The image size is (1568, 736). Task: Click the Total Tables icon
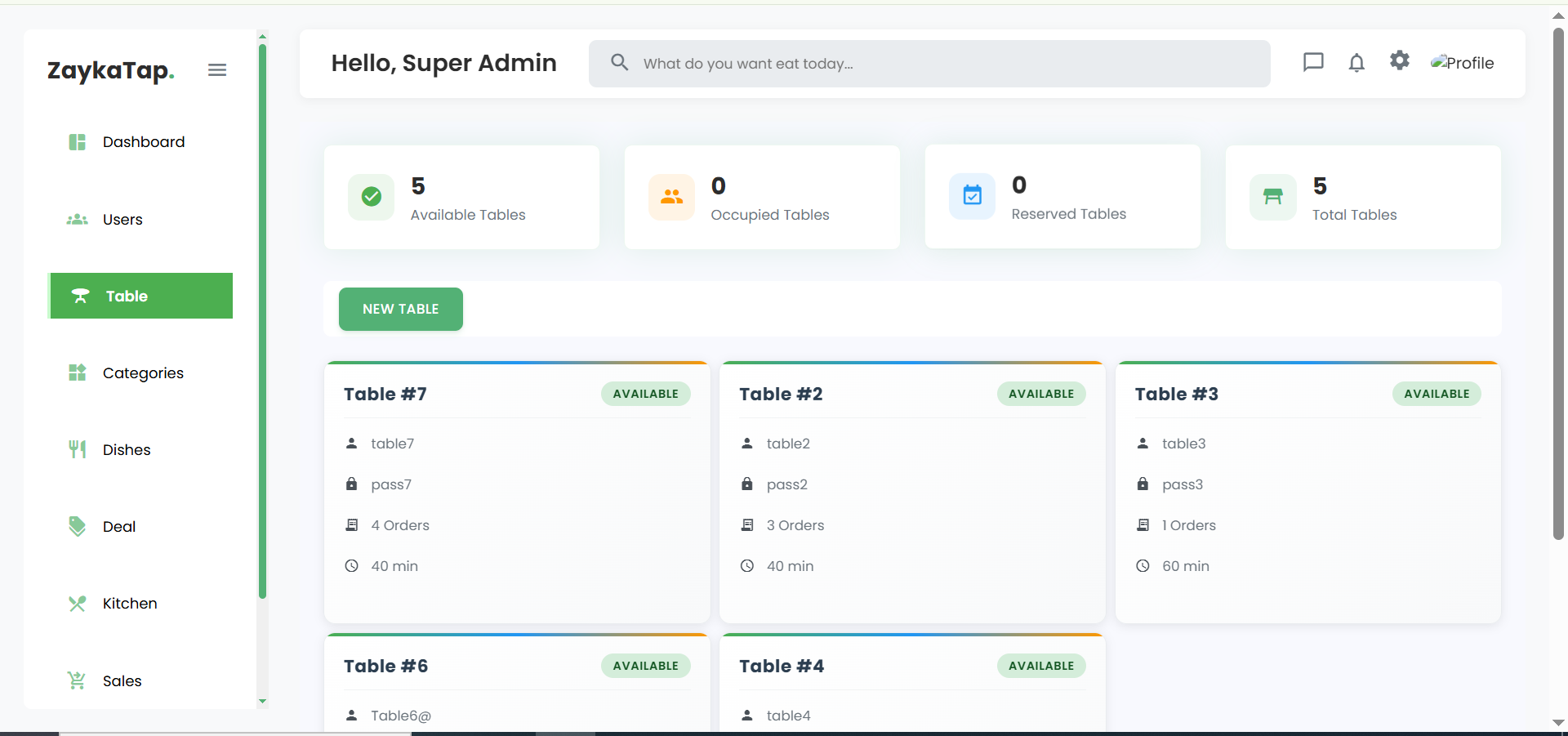(1272, 197)
